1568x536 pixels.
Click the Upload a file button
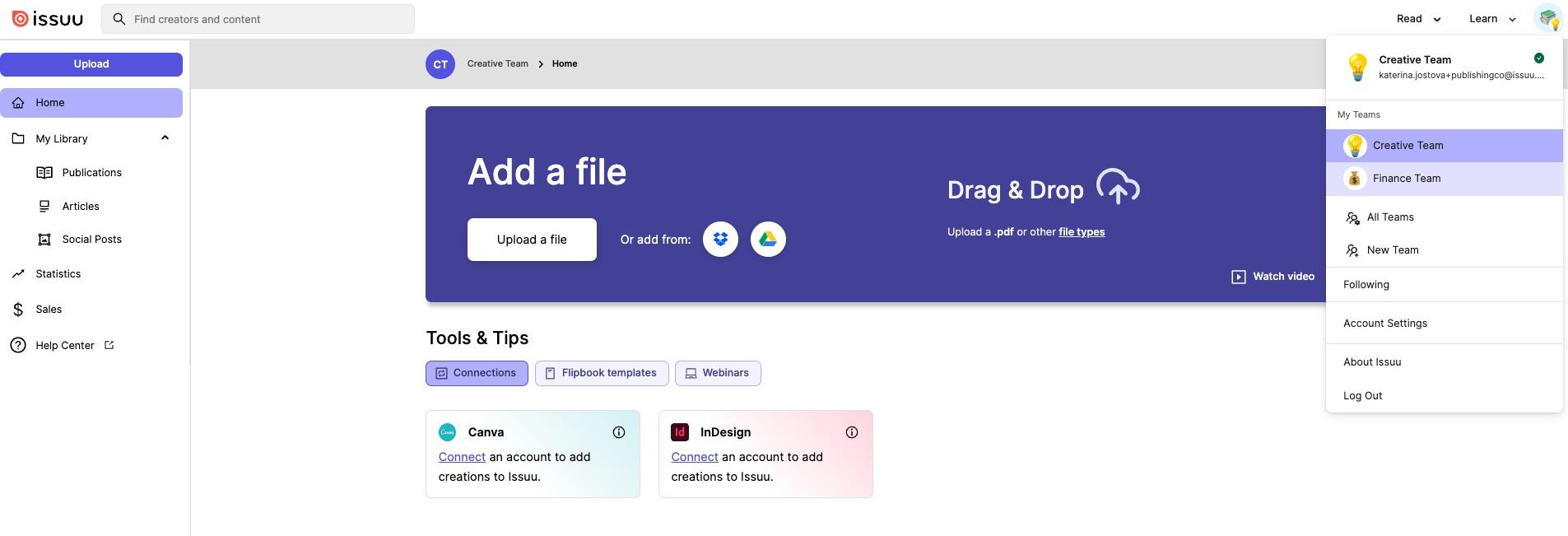pos(532,240)
